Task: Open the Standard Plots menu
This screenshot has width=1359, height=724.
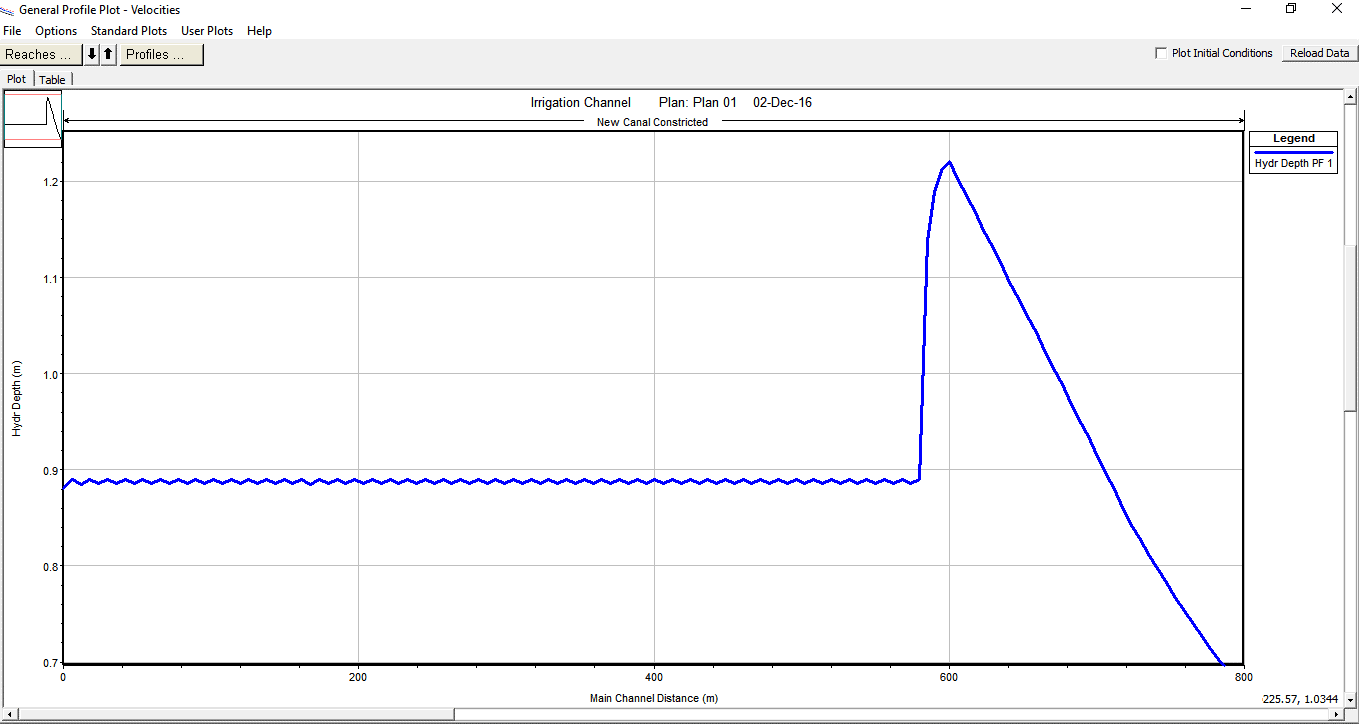Action: coord(128,31)
